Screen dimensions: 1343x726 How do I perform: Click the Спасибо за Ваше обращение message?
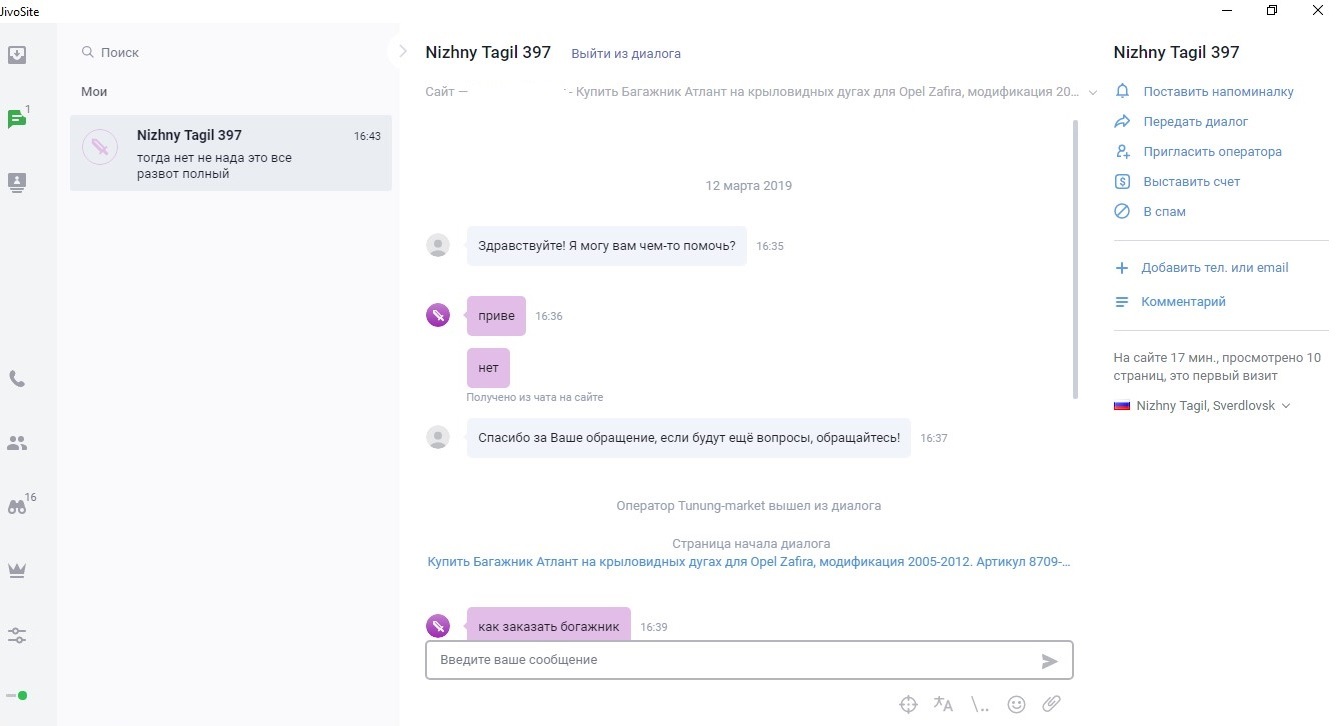[689, 438]
